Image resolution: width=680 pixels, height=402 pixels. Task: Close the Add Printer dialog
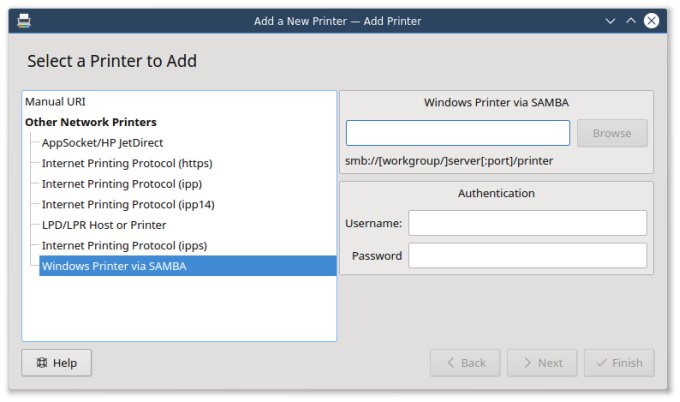click(x=652, y=20)
